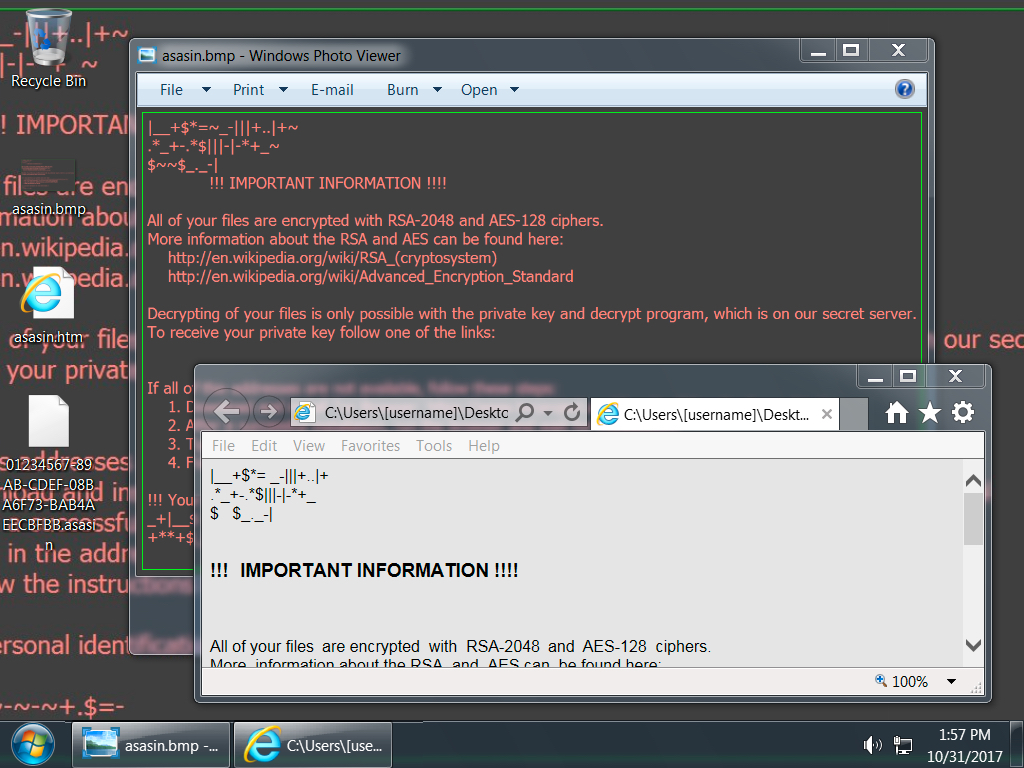
Task: Open the IE Tools menu
Action: tap(434, 445)
